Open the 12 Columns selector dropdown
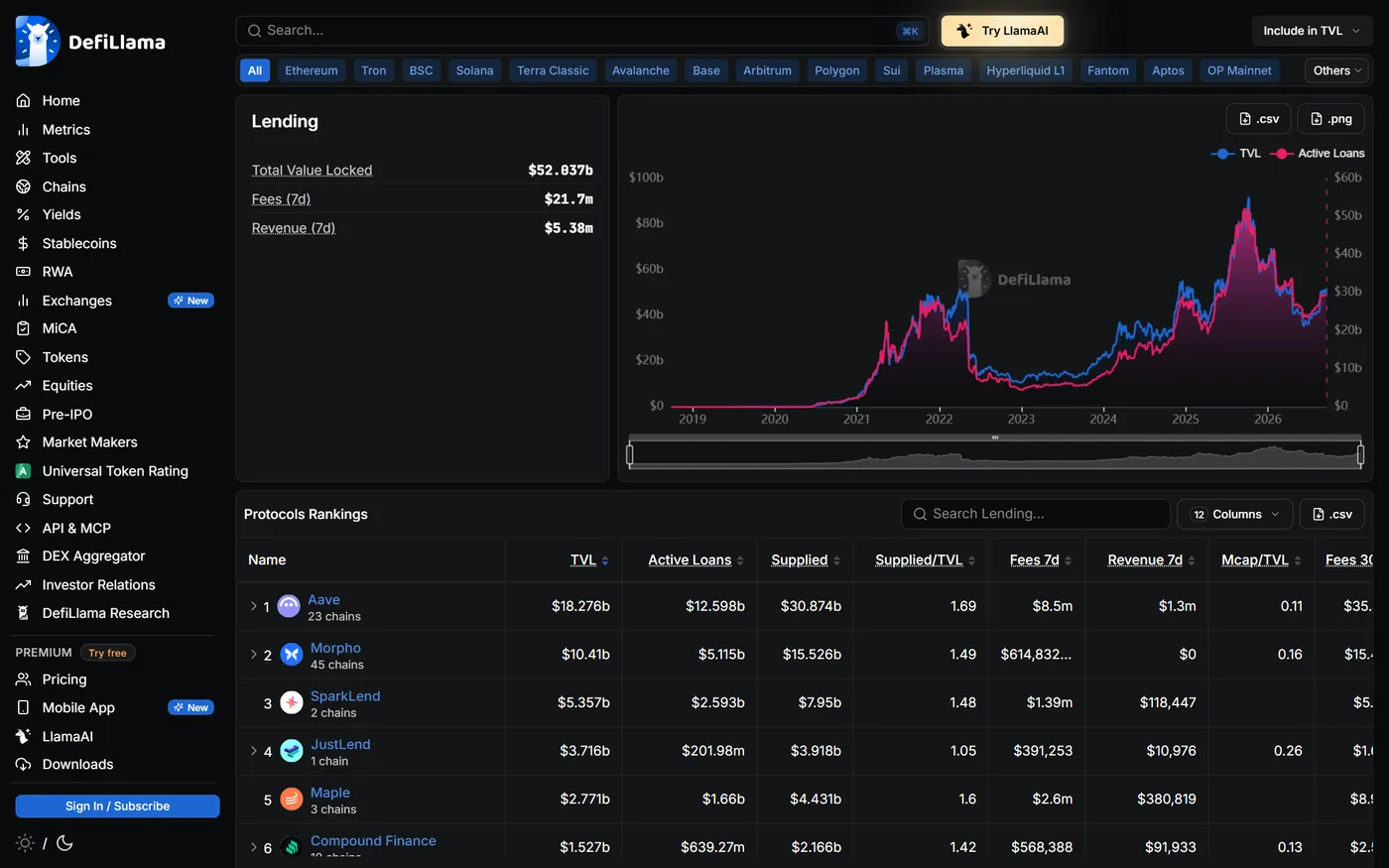The image size is (1389, 868). coord(1235,514)
